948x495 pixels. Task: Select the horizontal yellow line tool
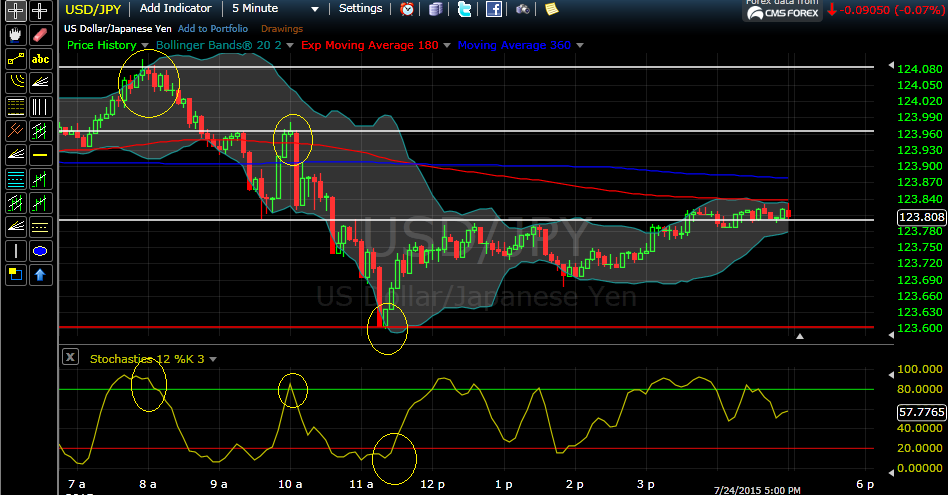click(40, 155)
